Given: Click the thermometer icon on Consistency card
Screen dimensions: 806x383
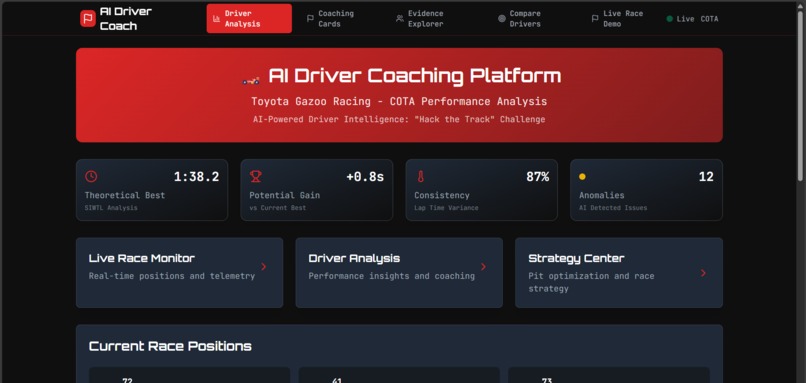Looking at the screenshot, I should pyautogui.click(x=420, y=176).
